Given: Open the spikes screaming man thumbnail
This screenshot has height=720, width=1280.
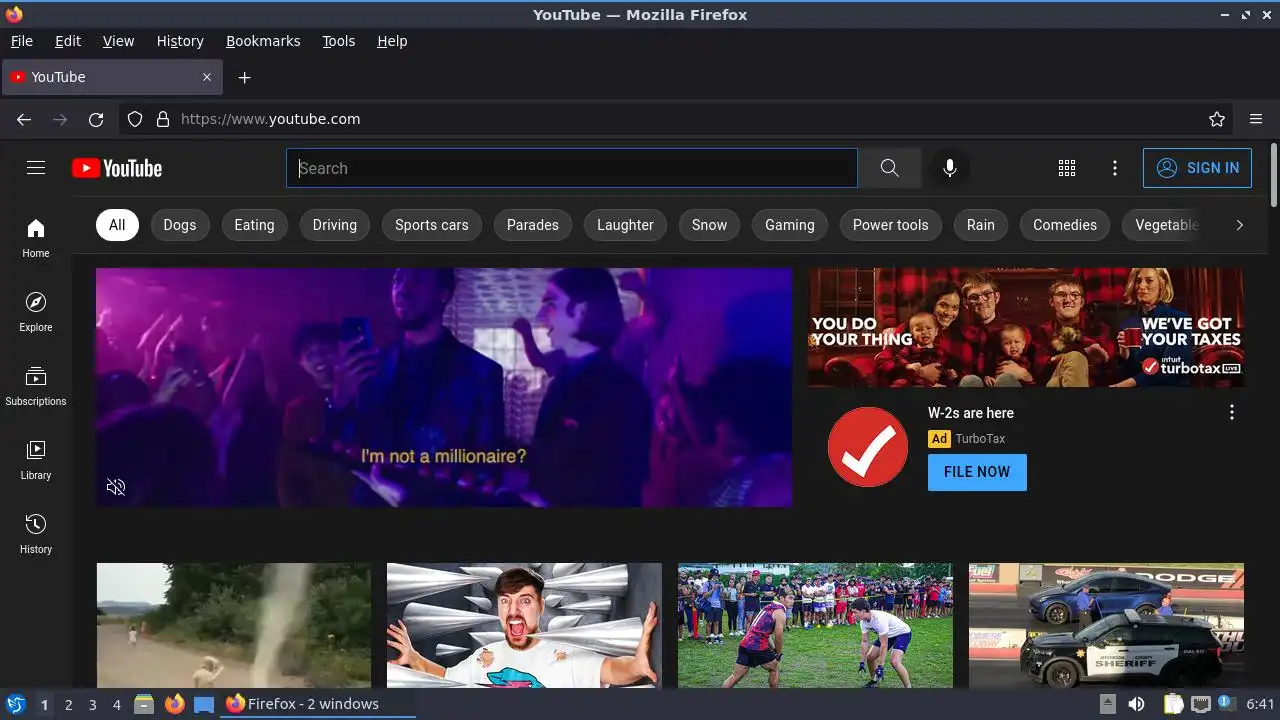Looking at the screenshot, I should [524, 625].
